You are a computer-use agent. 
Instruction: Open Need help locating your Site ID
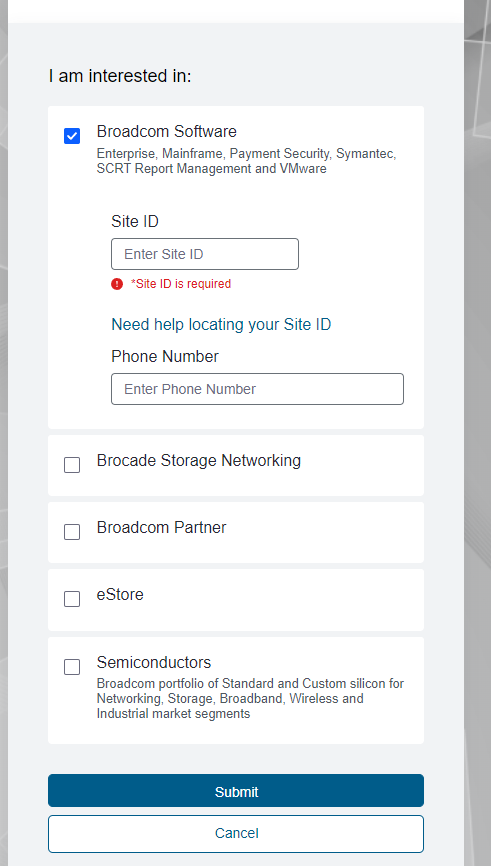pyautogui.click(x=221, y=324)
